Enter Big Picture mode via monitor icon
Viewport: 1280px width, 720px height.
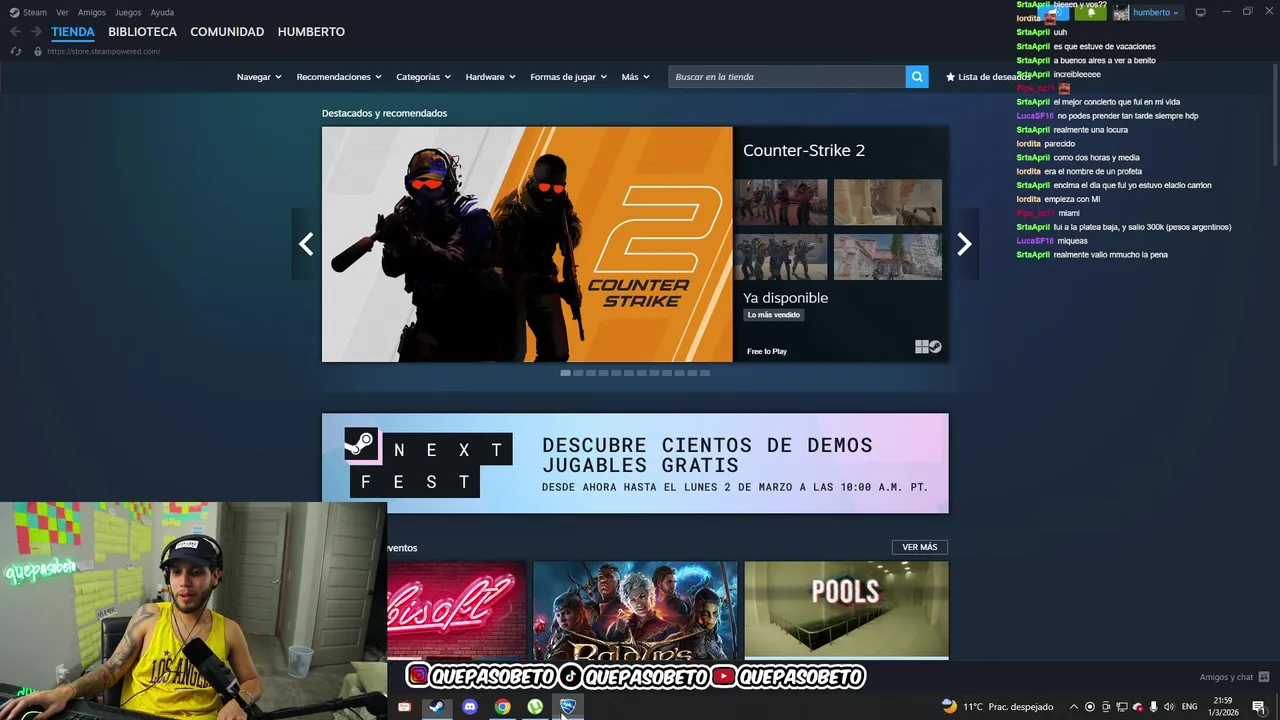click(1200, 12)
